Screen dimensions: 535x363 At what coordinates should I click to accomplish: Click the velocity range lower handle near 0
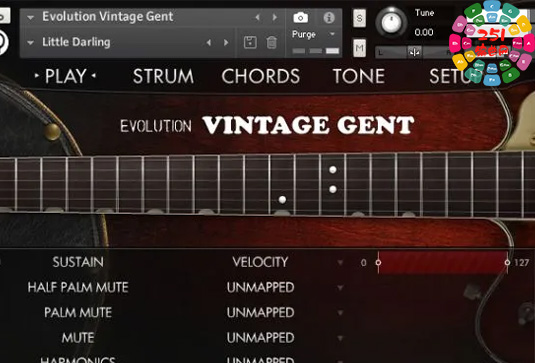(378, 262)
